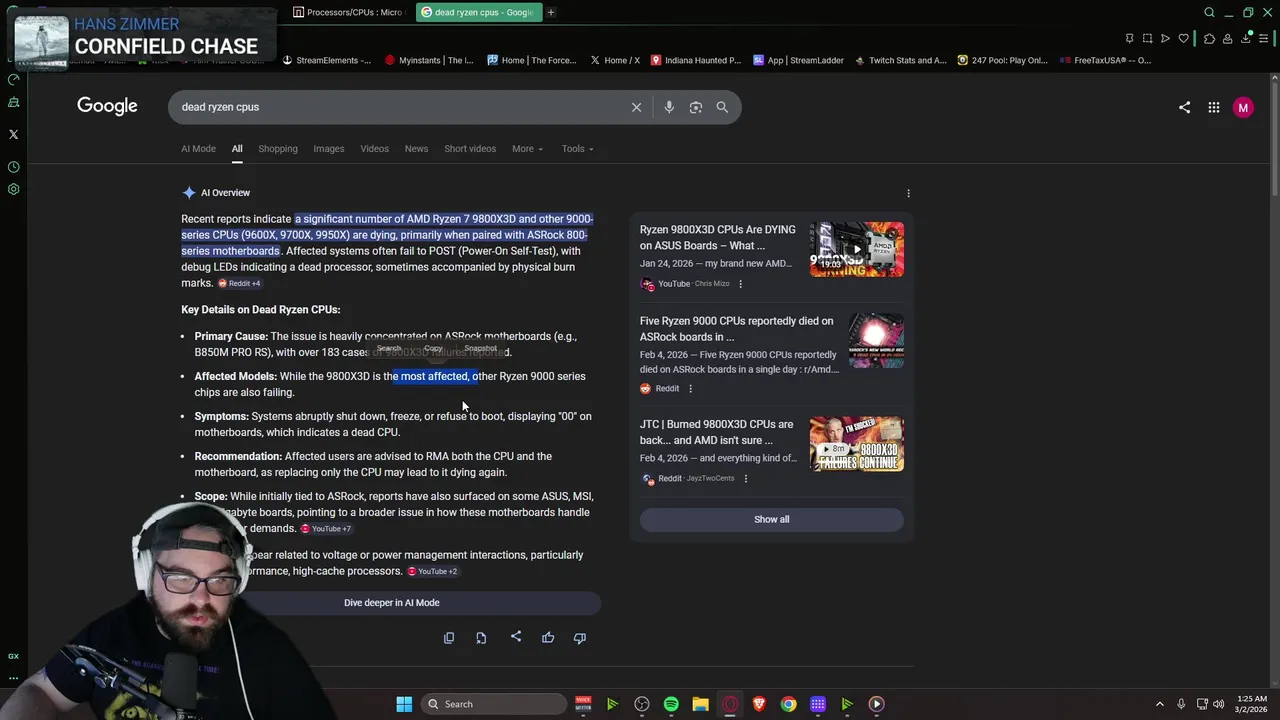Open Opera extensions cube icon

[x=1209, y=38]
